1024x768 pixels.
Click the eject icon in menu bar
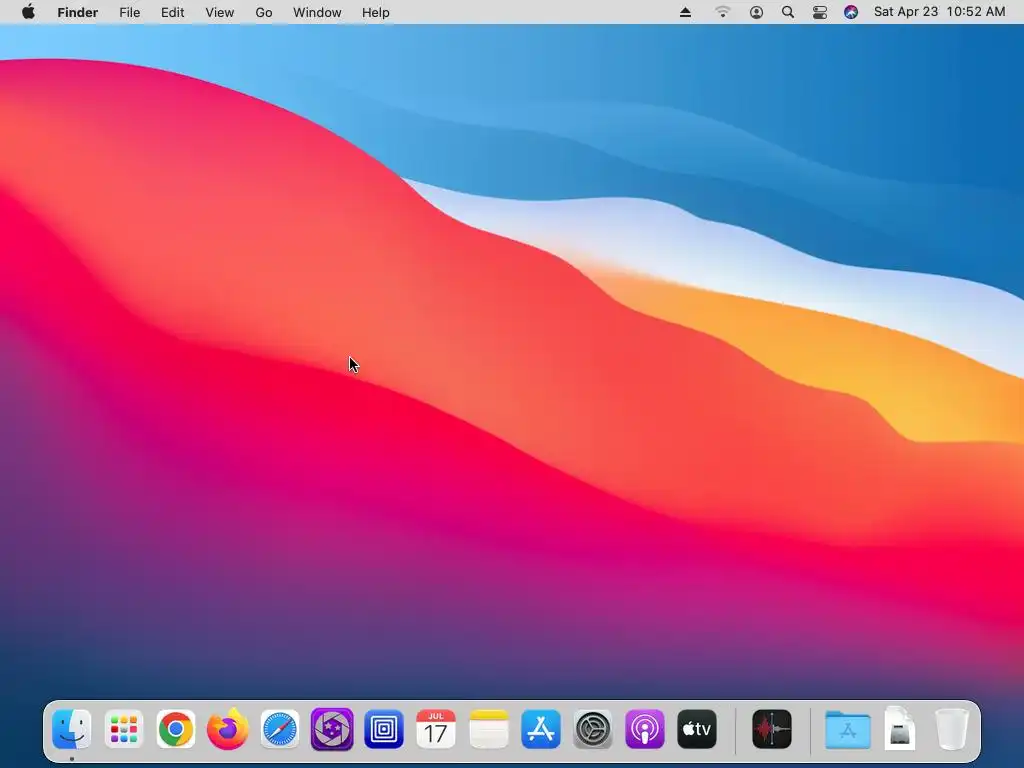point(685,12)
